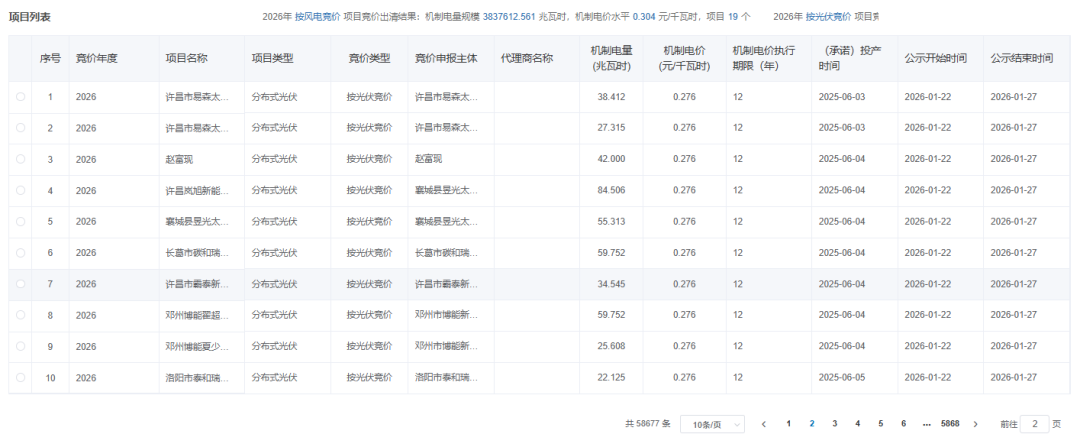1080x447 pixels.
Task: Click the 按风电竞价 link in summary
Action: point(317,17)
